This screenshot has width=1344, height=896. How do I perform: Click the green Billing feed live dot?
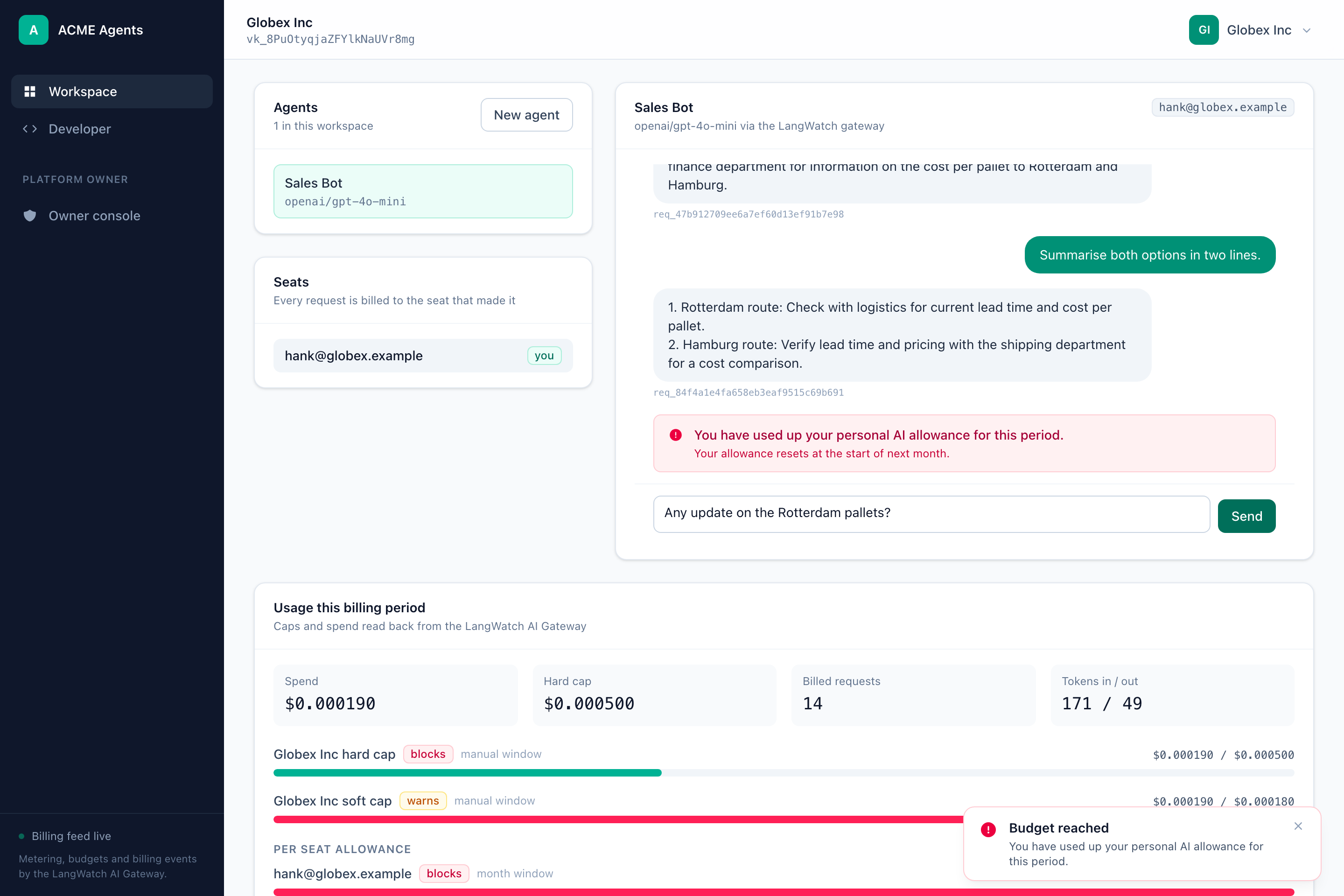(x=22, y=836)
